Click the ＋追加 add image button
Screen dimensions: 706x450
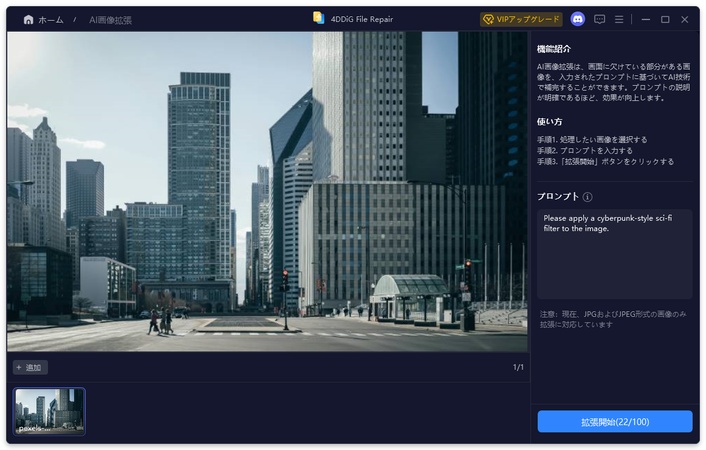click(x=30, y=368)
